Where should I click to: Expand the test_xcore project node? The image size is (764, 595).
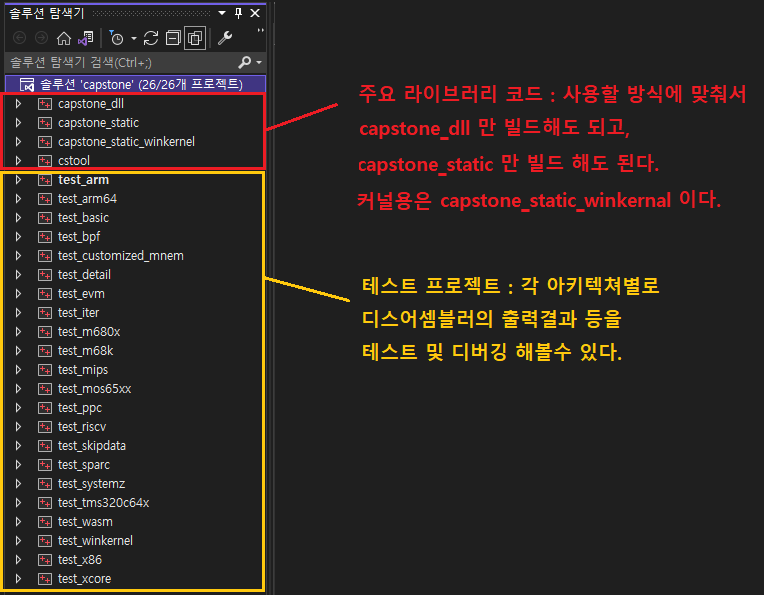coord(18,578)
